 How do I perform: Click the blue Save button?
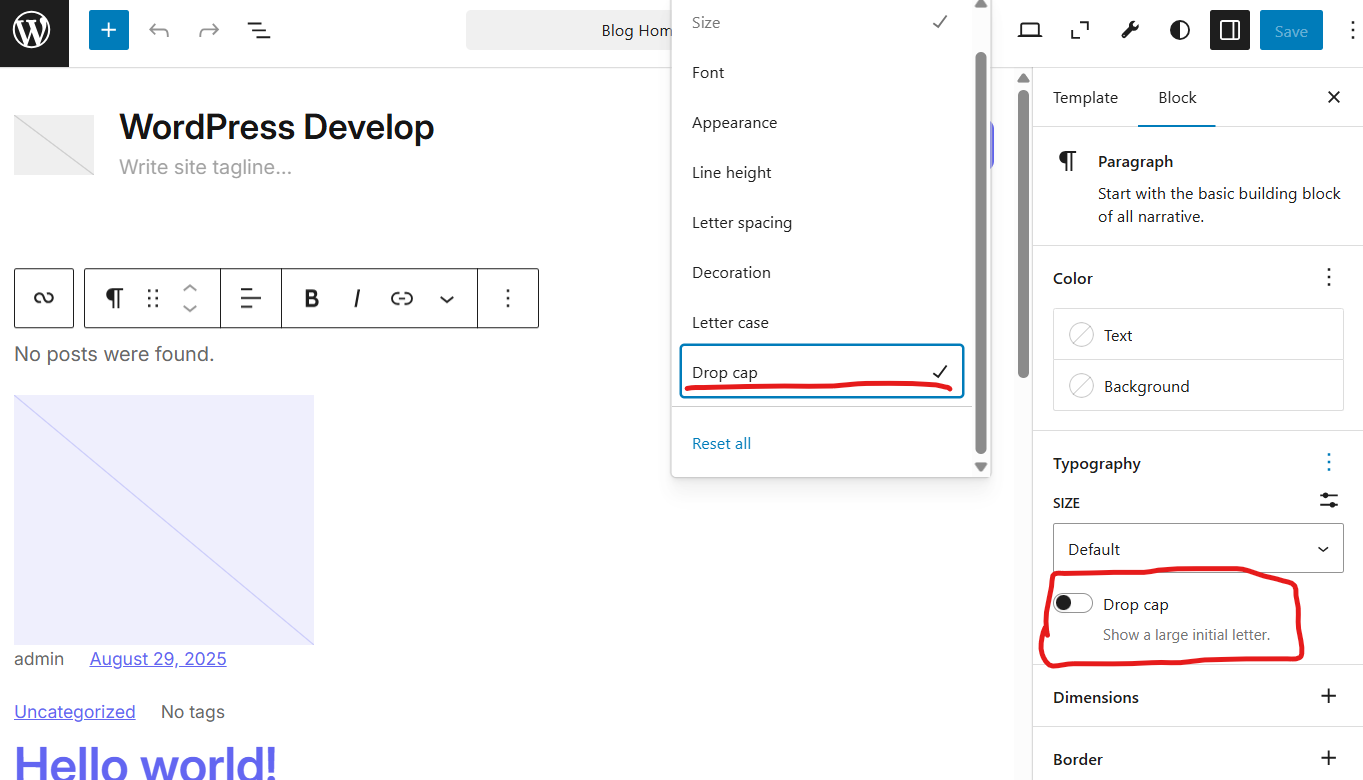click(x=1291, y=30)
